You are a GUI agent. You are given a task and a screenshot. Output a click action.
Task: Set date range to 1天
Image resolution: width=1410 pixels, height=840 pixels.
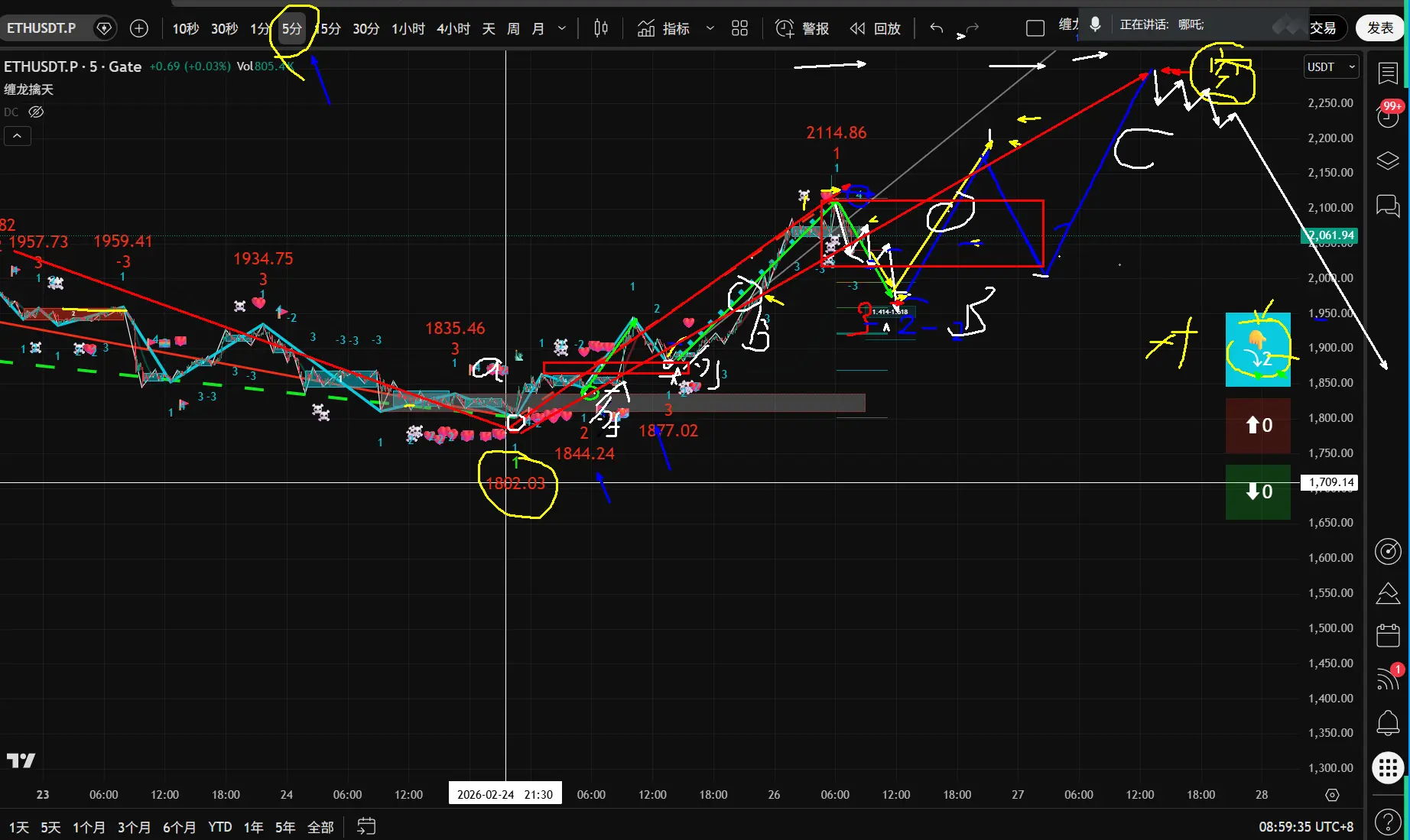pos(19,827)
